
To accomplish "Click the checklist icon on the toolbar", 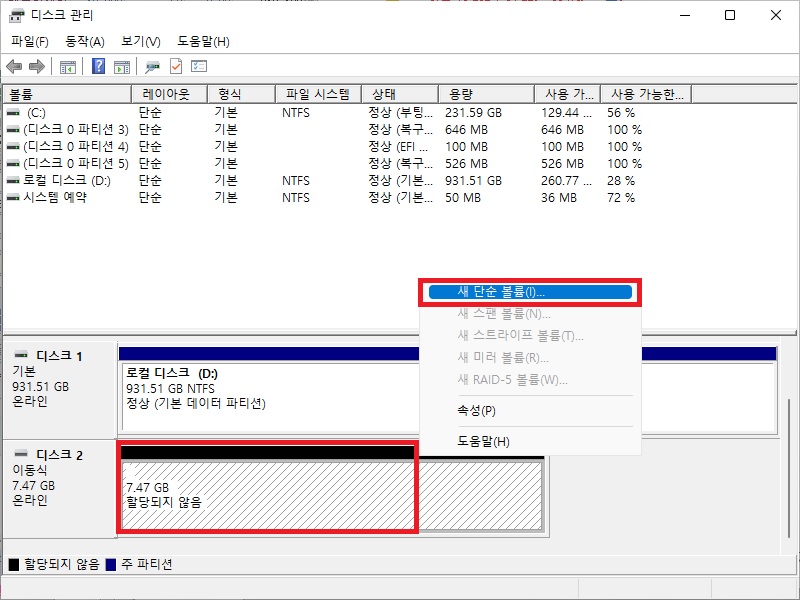I will click(x=199, y=67).
